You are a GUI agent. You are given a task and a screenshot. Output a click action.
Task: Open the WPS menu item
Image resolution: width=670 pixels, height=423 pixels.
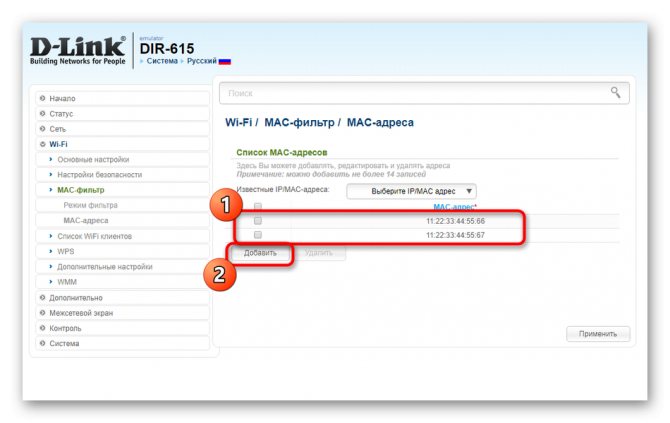(123, 252)
